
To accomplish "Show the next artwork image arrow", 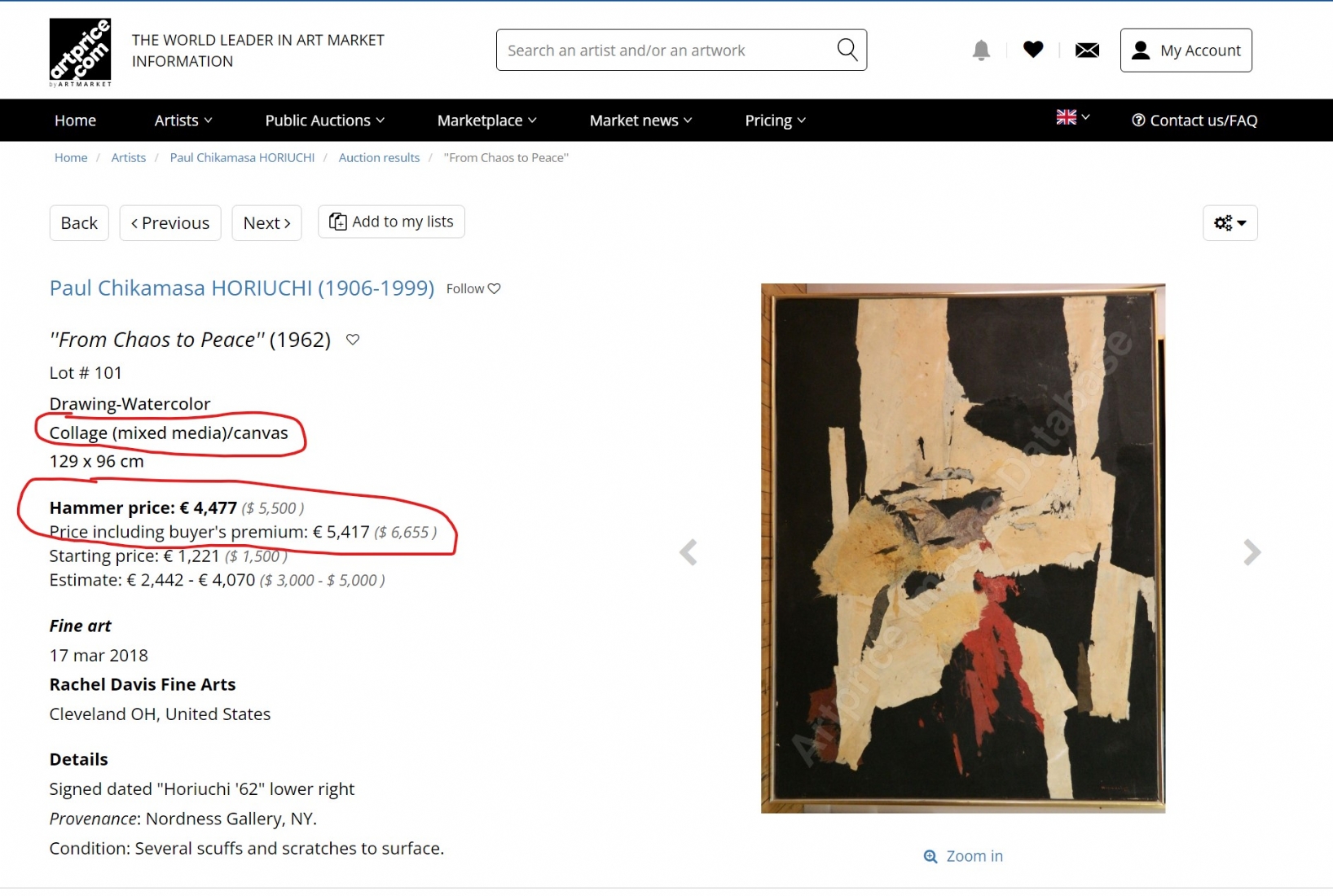I will click(1252, 552).
